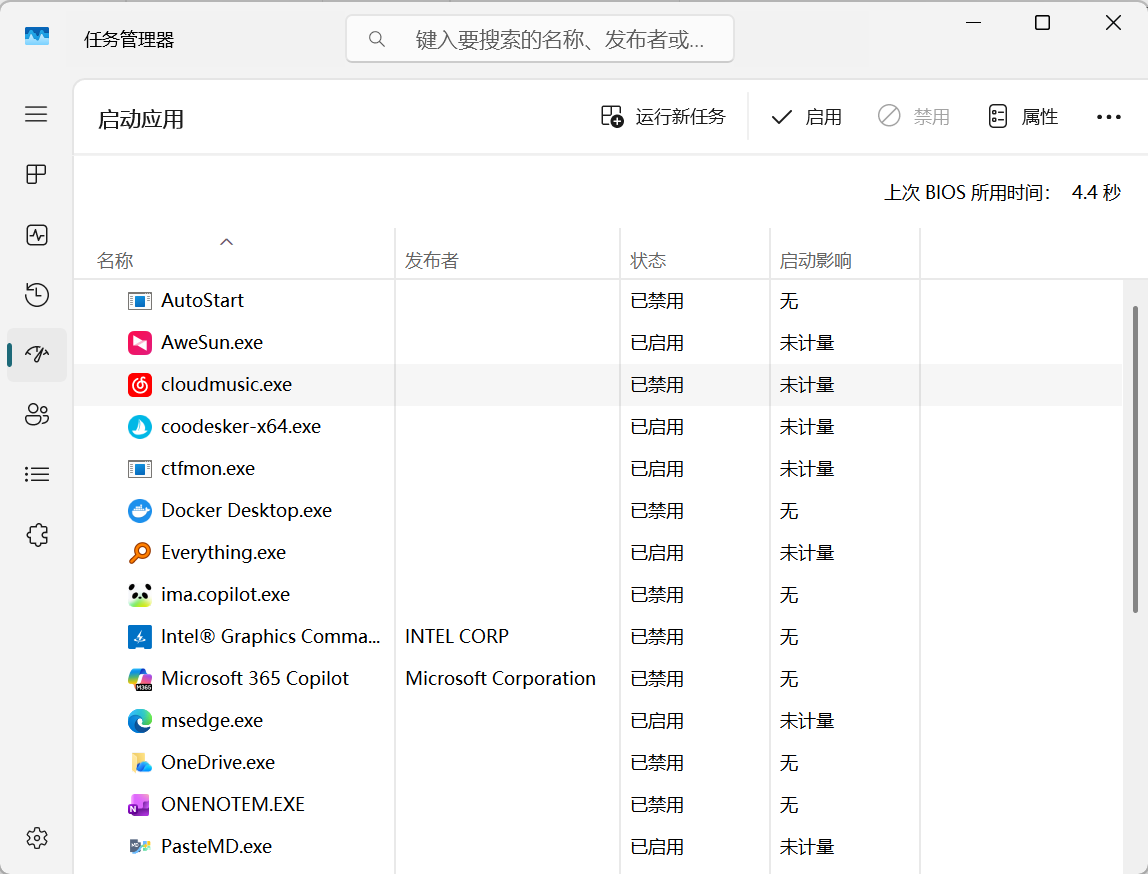Click the Intel Graphics Command icon

coord(140,637)
